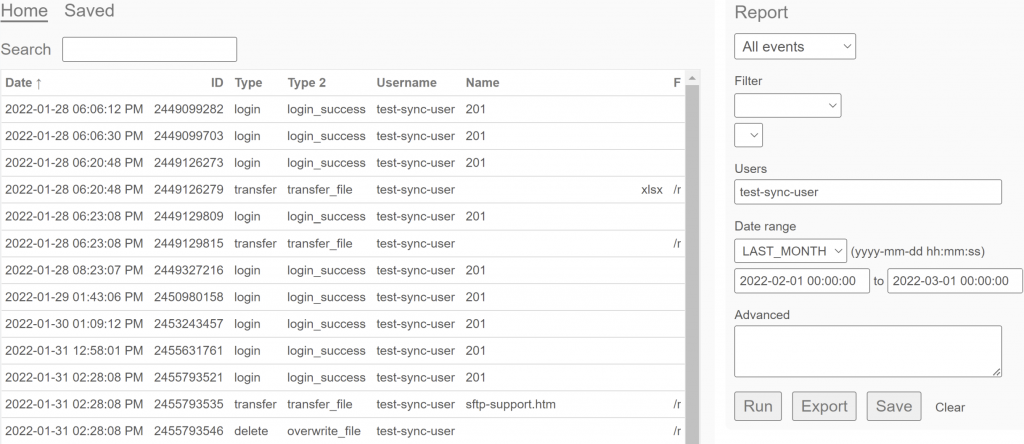Click the Users field containing test-sync-user
Image resolution: width=1024 pixels, height=444 pixels.
point(867,192)
